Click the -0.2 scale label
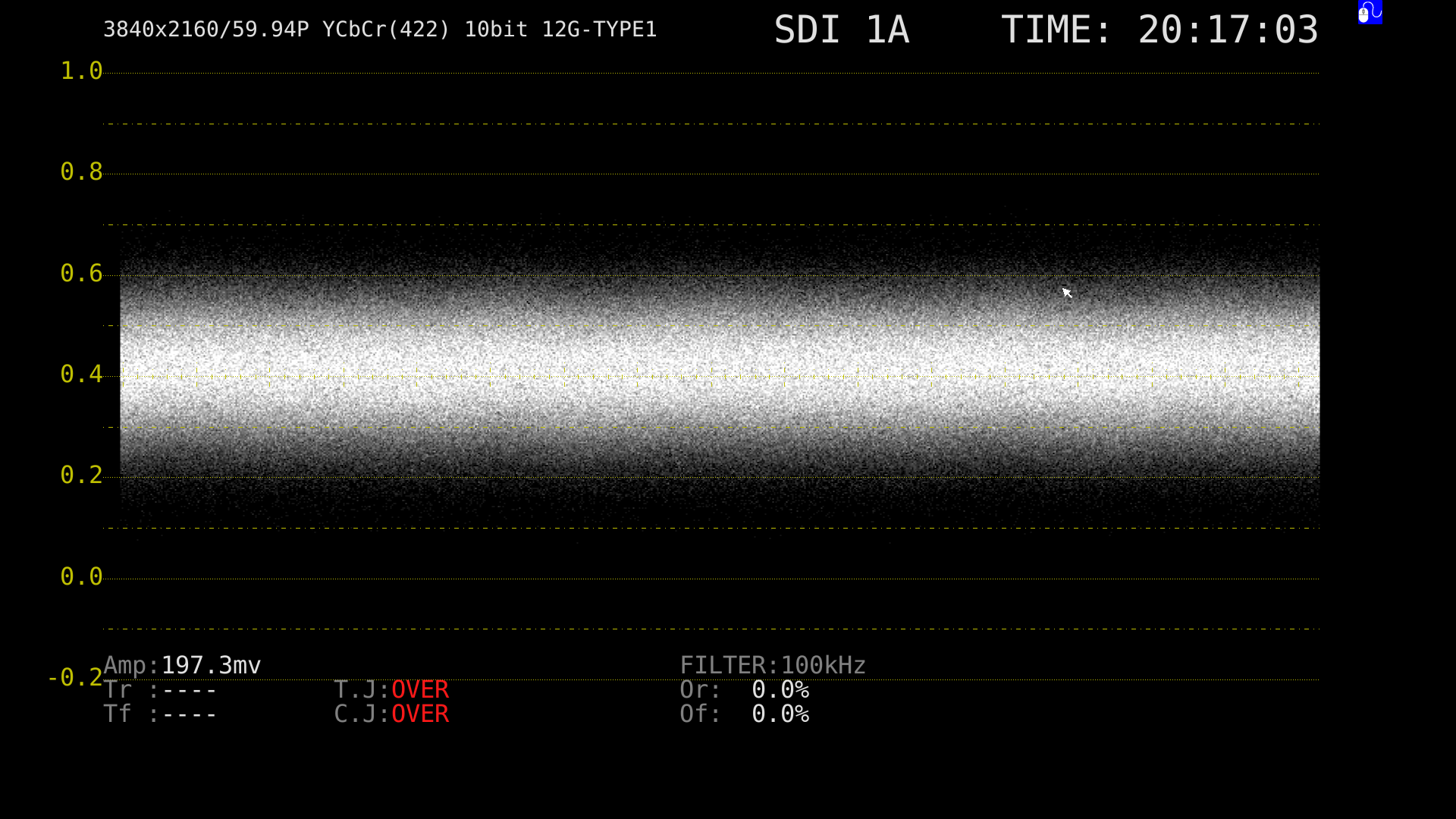 click(75, 678)
